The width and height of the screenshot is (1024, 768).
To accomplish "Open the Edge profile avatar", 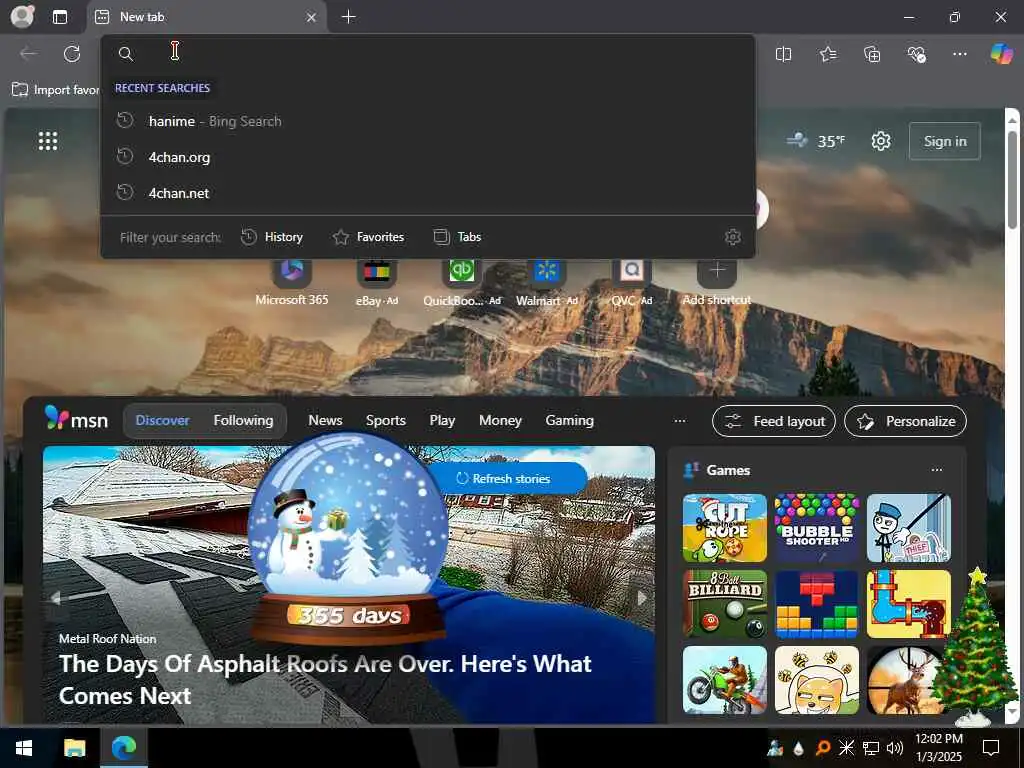I will click(22, 16).
